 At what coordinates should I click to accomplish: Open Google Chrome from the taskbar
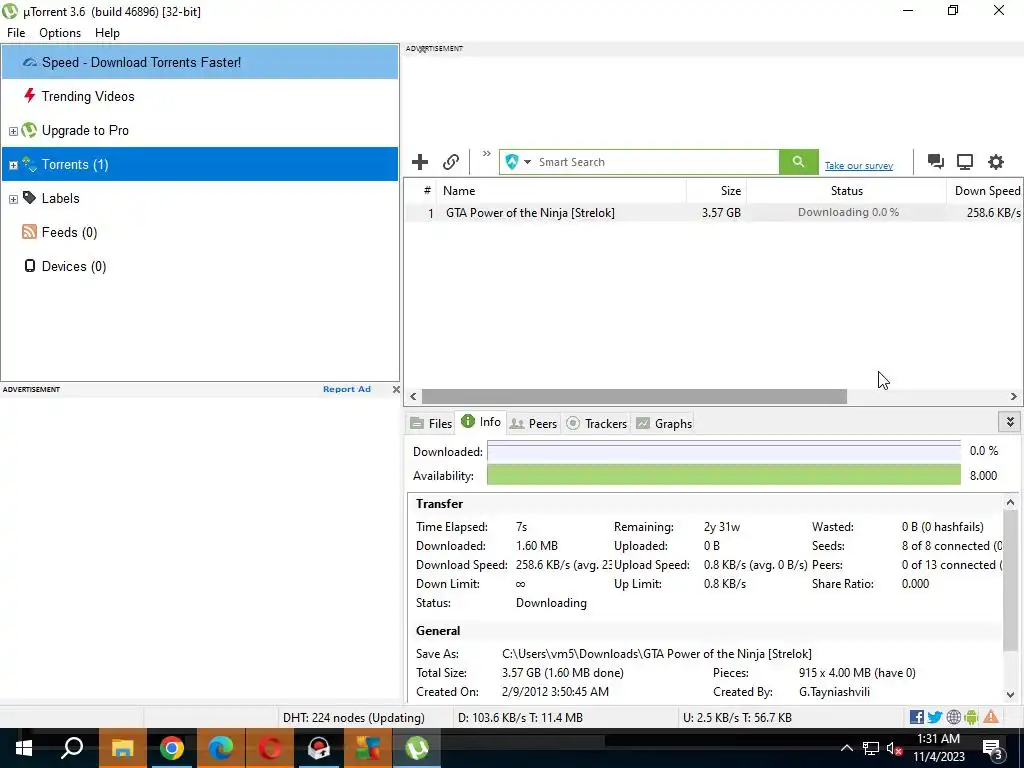pyautogui.click(x=171, y=748)
